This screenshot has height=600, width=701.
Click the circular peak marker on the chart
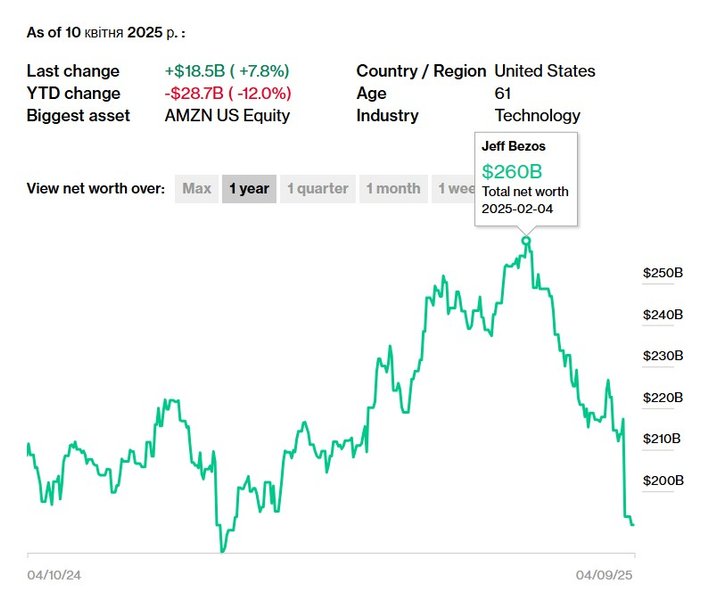(x=527, y=241)
